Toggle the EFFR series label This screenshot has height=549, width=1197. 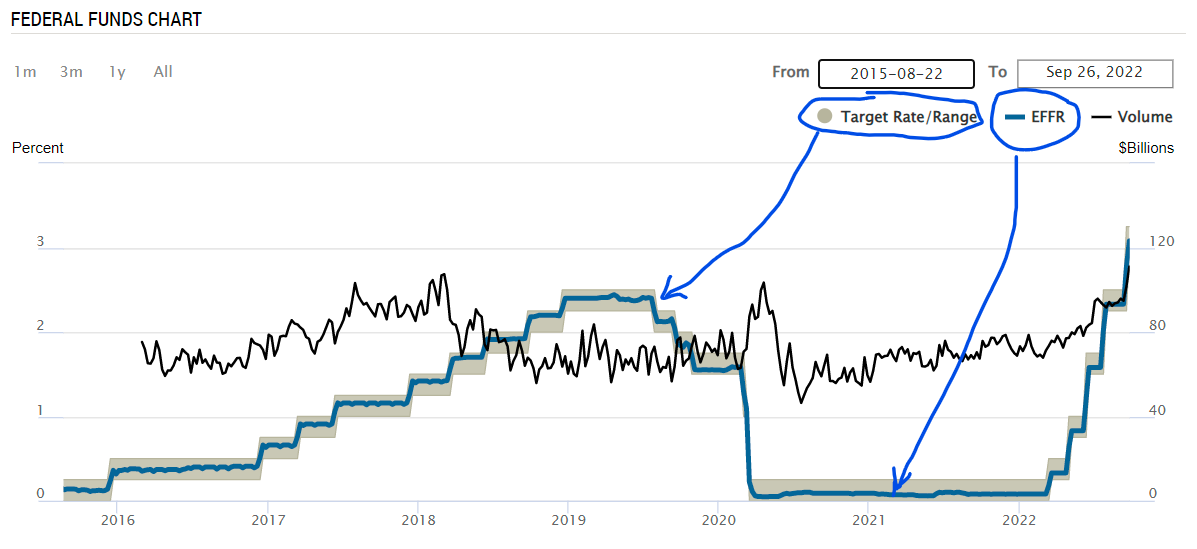[x=1055, y=117]
